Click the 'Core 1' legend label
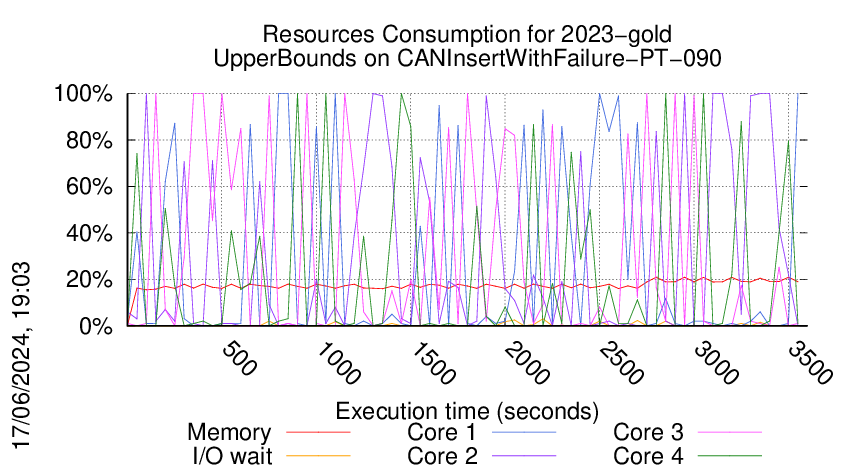 pyautogui.click(x=442, y=433)
